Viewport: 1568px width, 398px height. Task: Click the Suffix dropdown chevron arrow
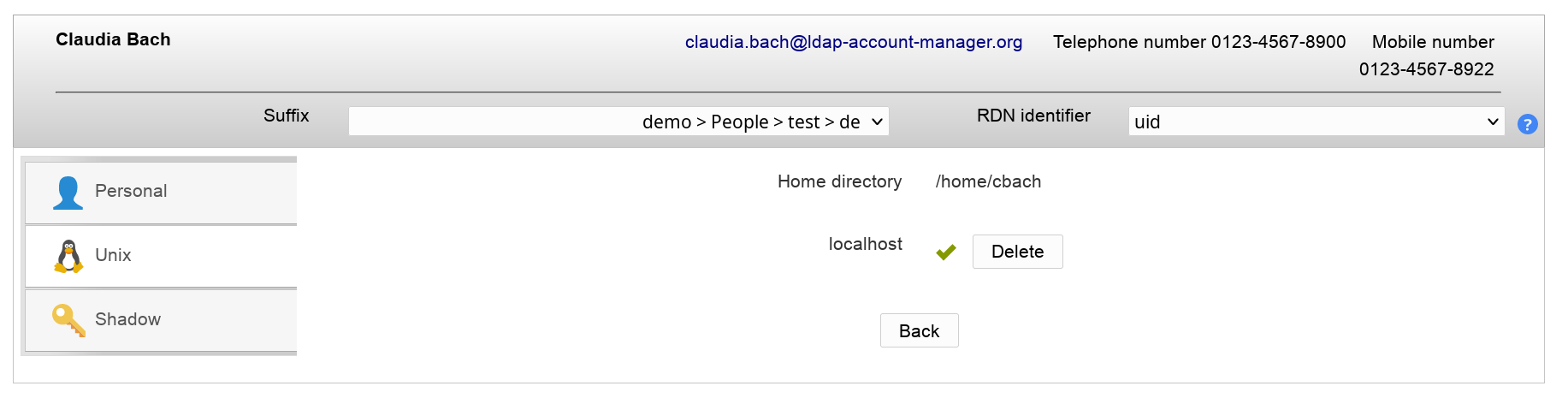click(x=877, y=122)
